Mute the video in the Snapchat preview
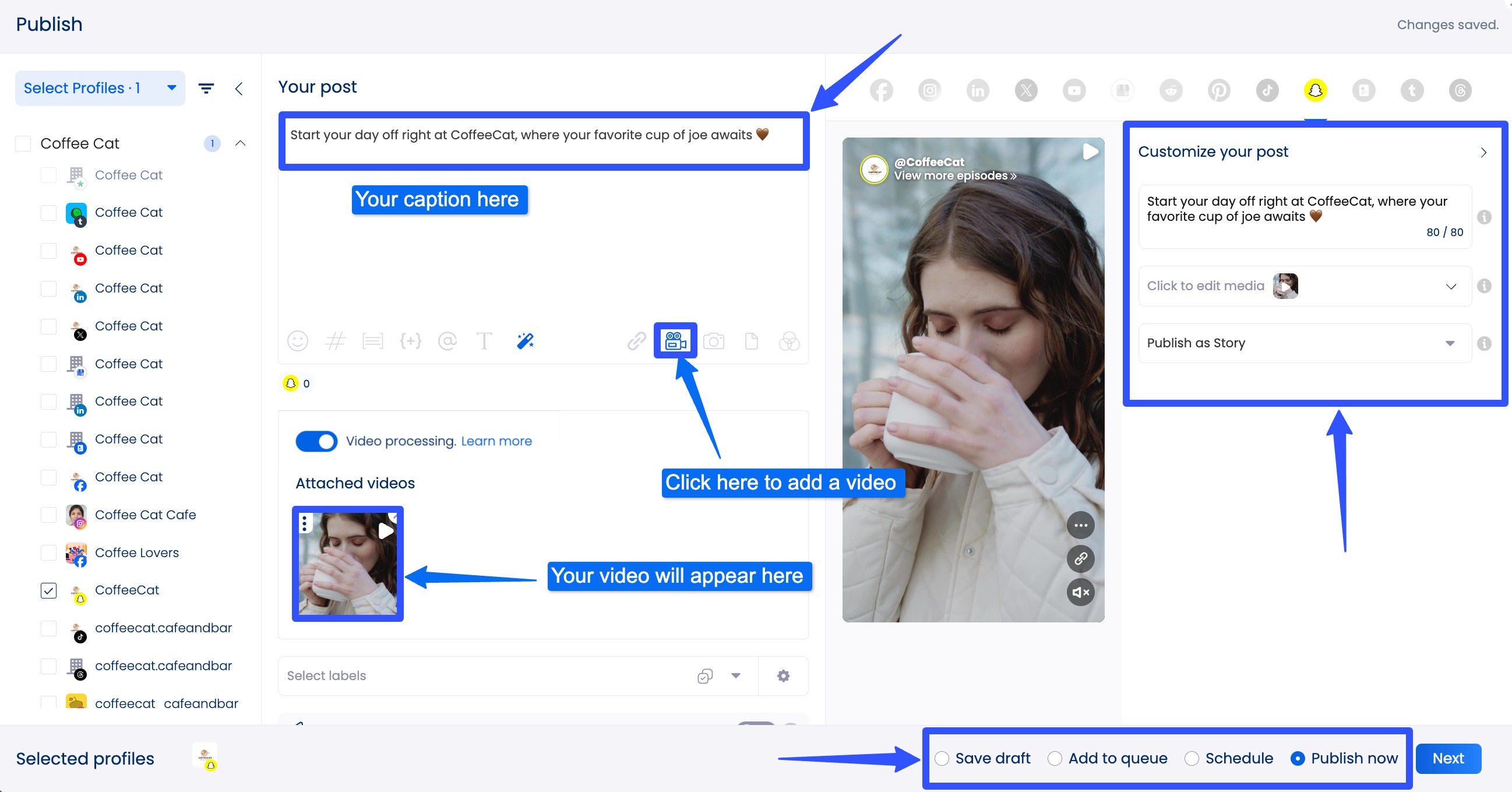 click(1081, 592)
